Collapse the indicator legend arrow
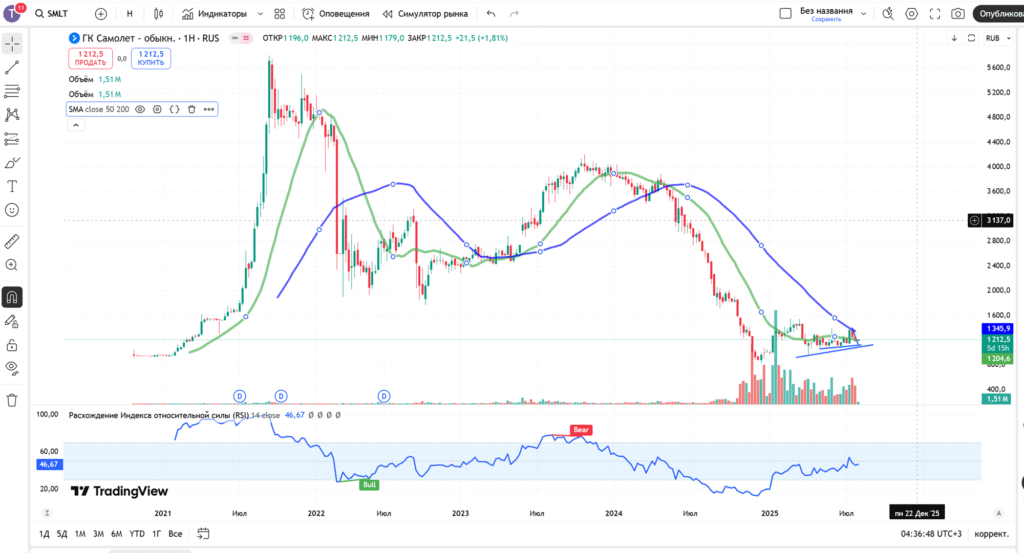This screenshot has height=553, width=1024. tap(76, 125)
